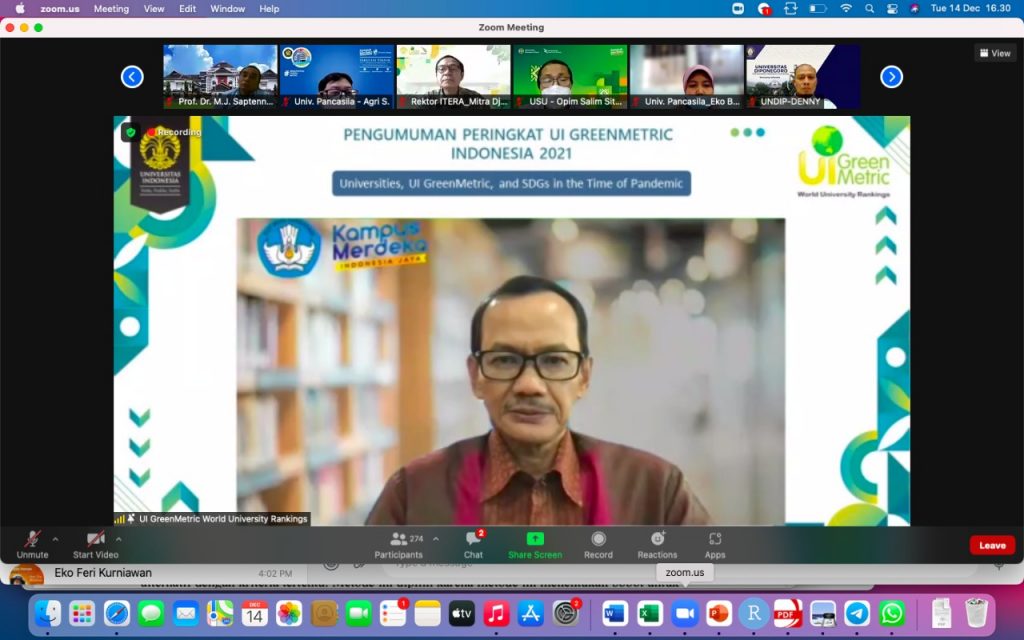Open PowerPoint from the Dock
Image resolution: width=1024 pixels, height=640 pixels.
coord(719,613)
